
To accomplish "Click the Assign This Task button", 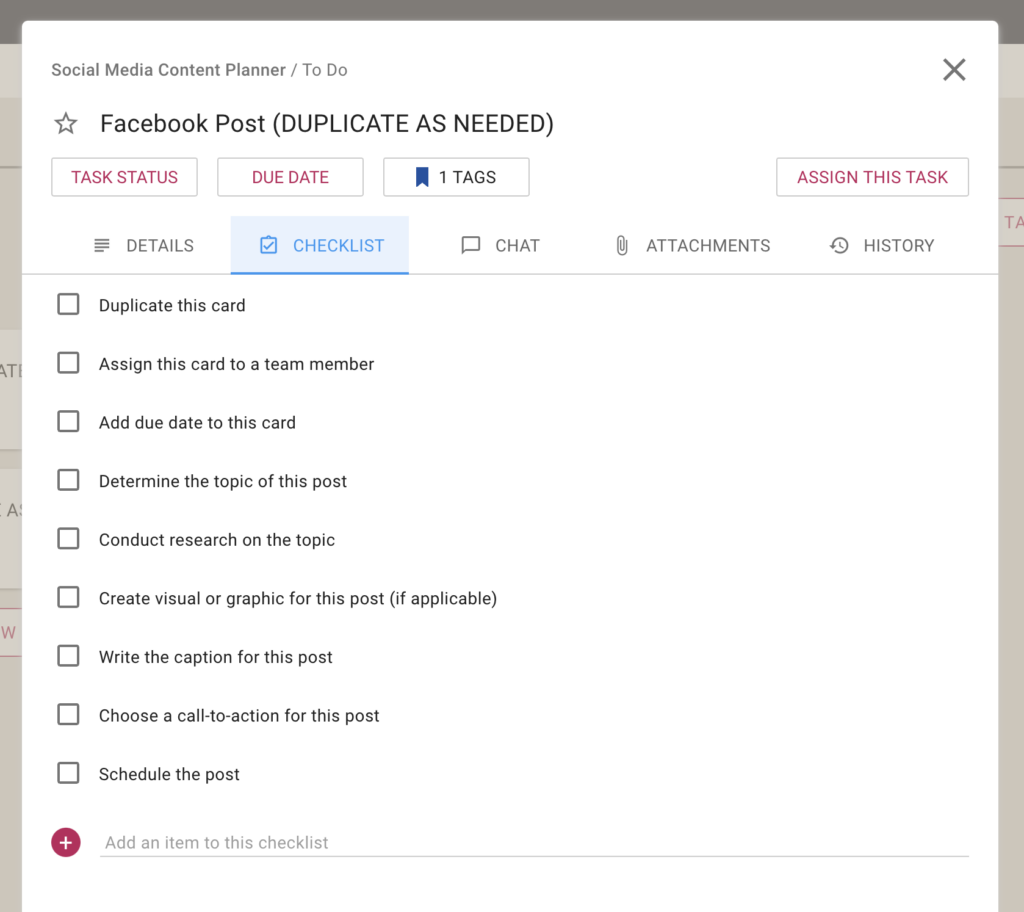I will 872,177.
